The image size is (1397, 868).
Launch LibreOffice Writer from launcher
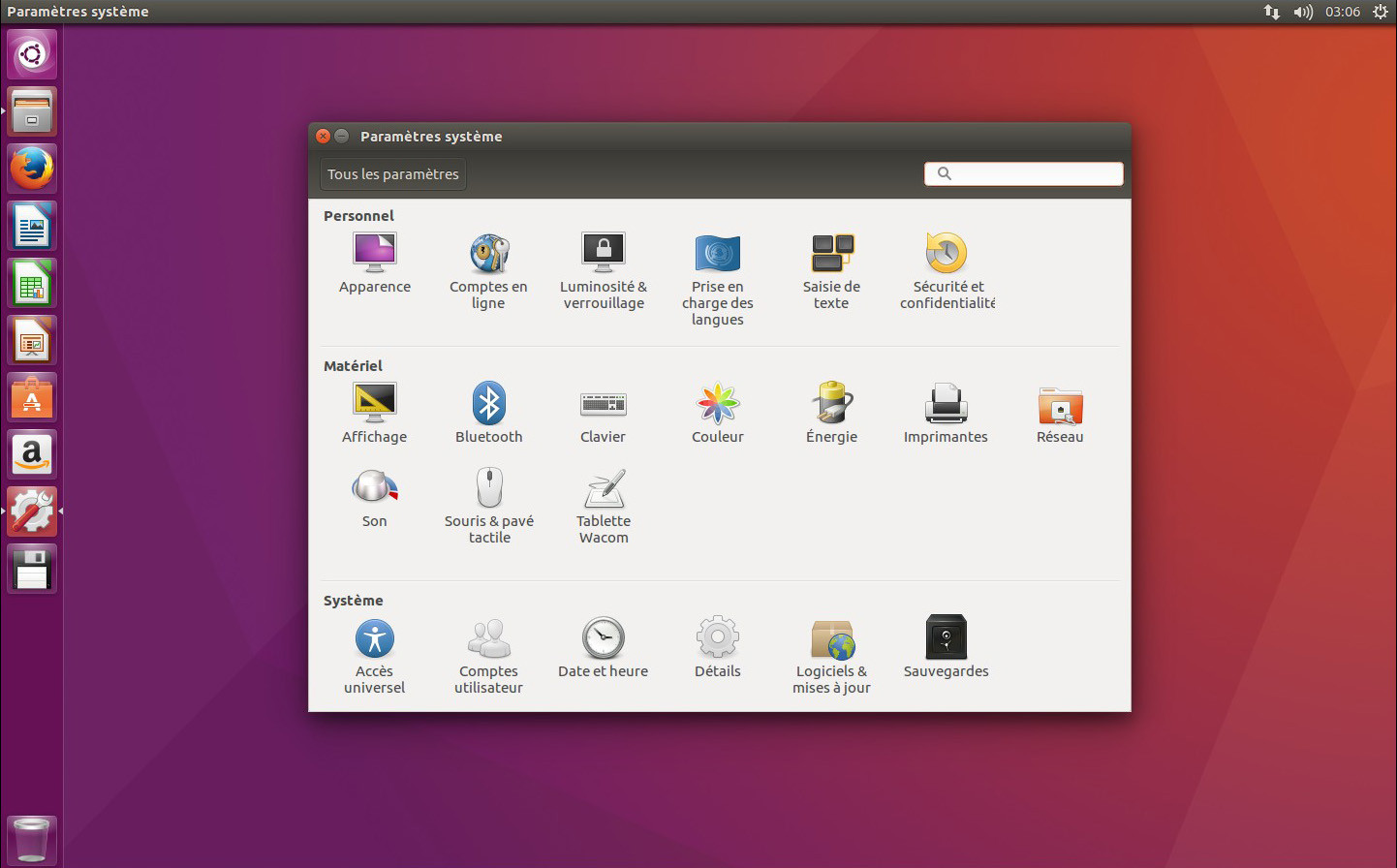coord(32,226)
